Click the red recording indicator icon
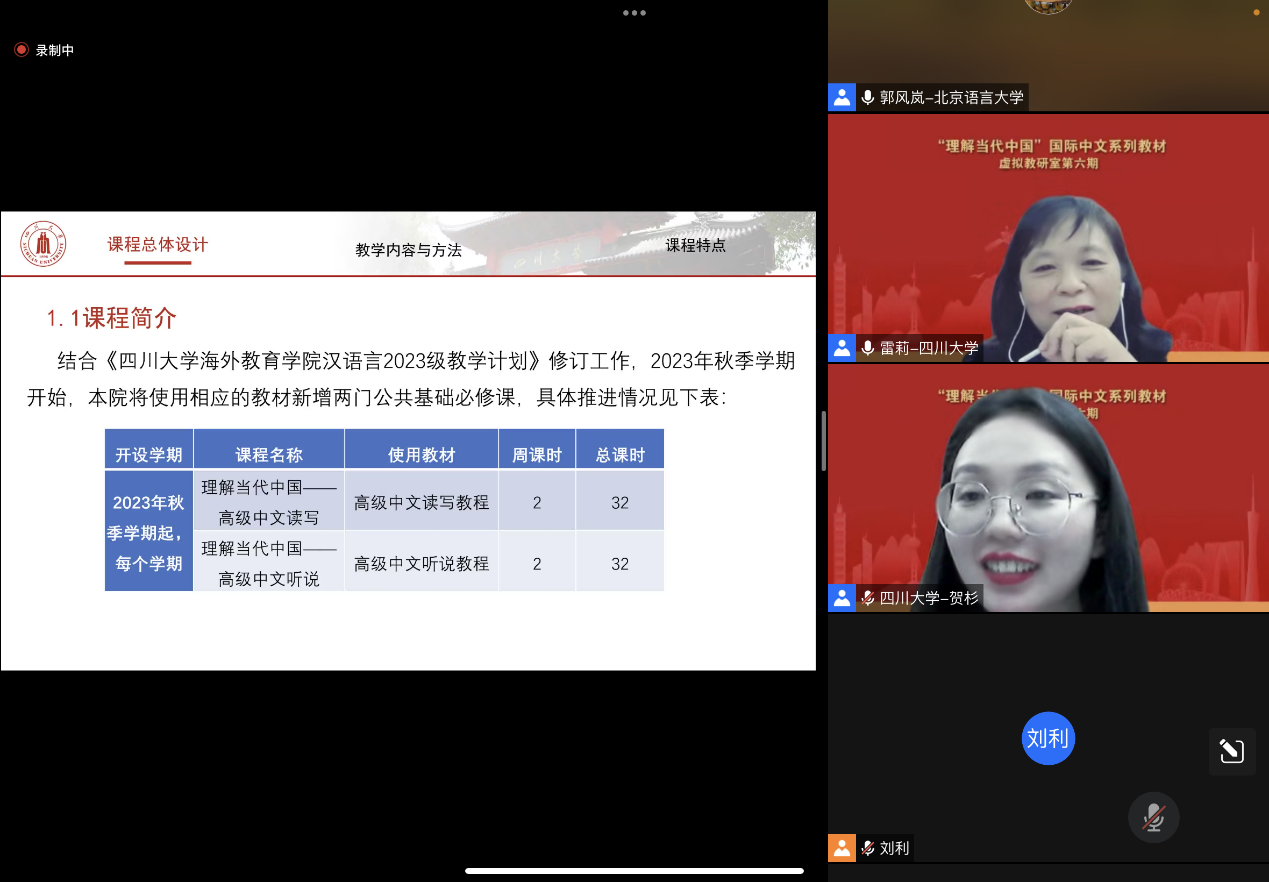This screenshot has width=1269, height=882. (21, 50)
